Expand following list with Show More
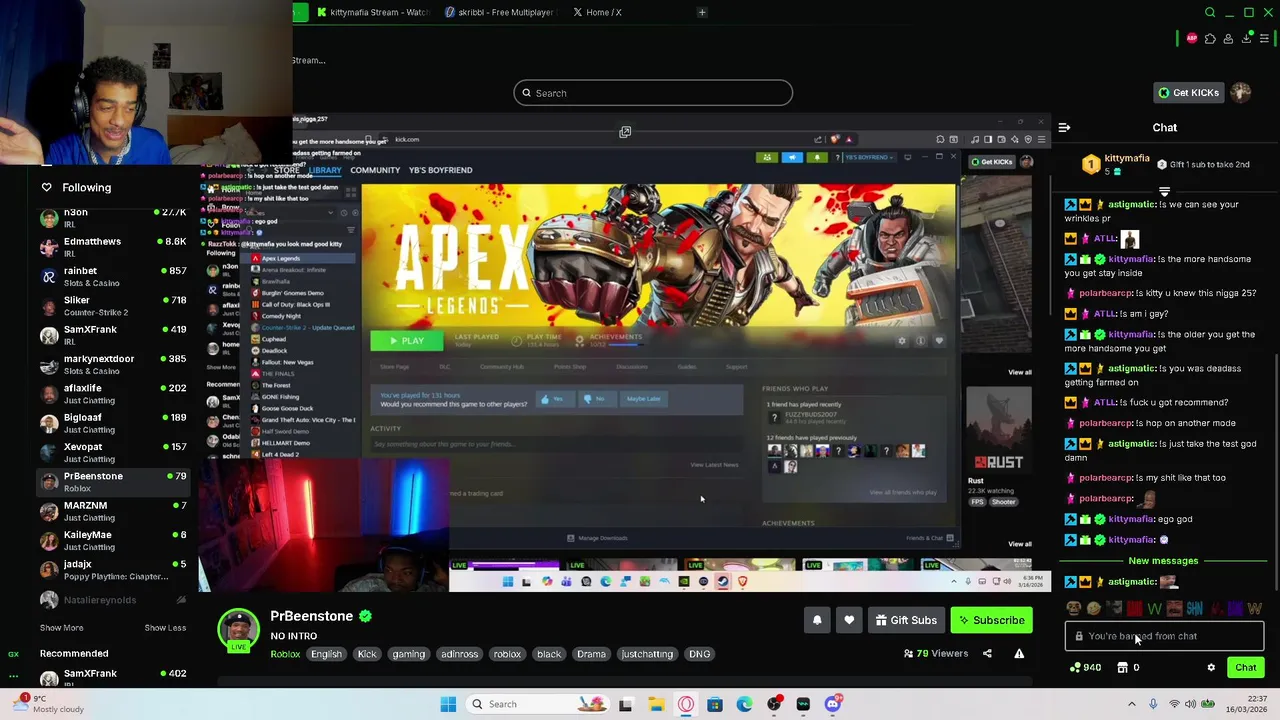This screenshot has width=1280, height=720. tap(61, 628)
